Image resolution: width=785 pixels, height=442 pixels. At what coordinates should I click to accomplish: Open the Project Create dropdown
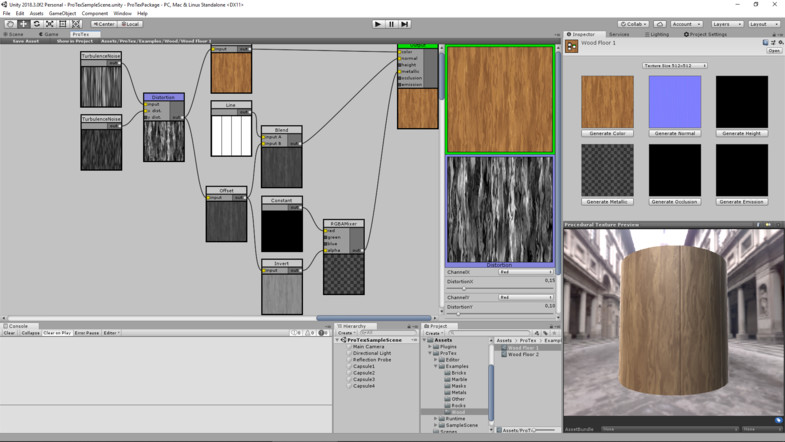point(434,332)
